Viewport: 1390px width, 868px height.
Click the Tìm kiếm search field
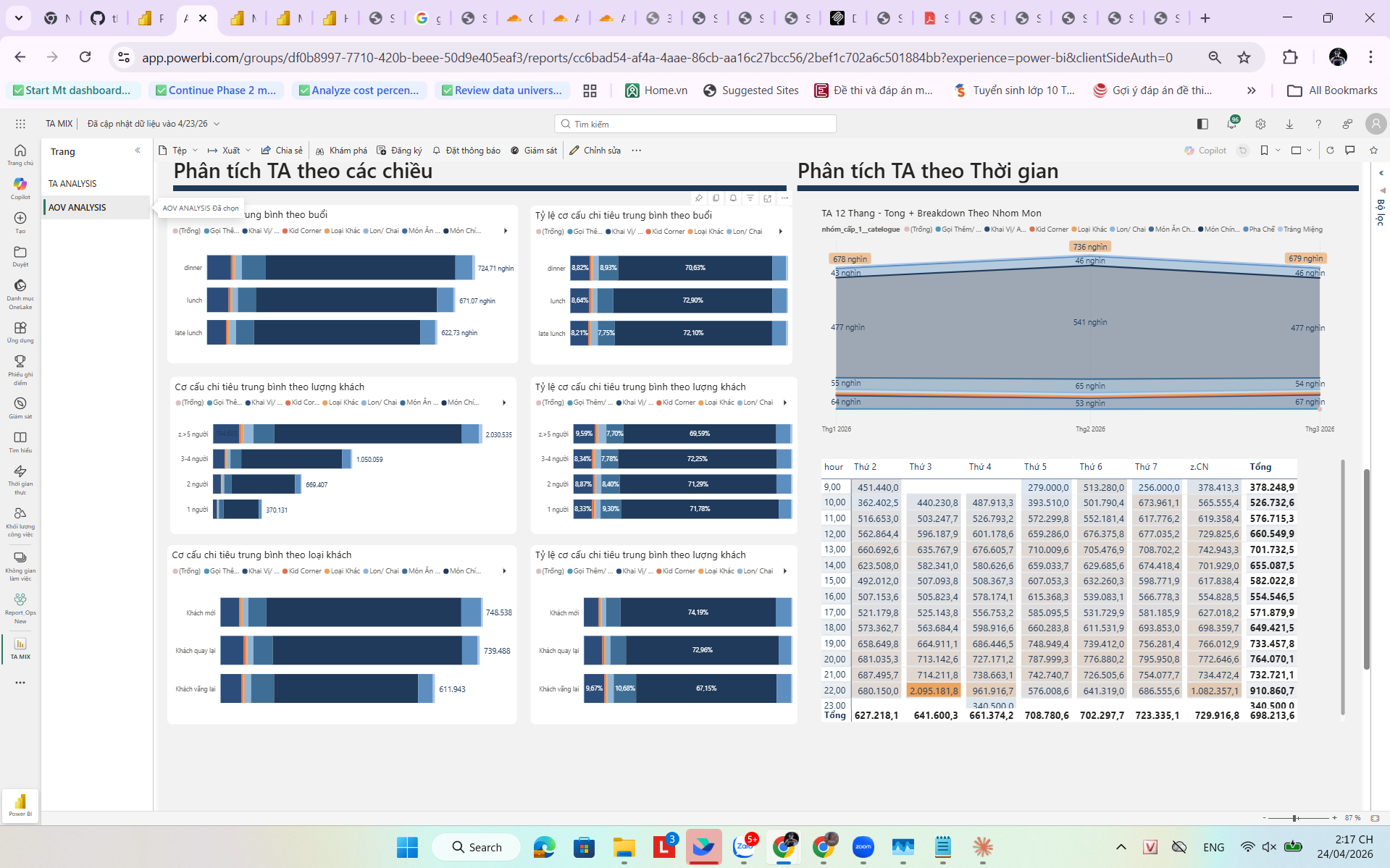[695, 123]
